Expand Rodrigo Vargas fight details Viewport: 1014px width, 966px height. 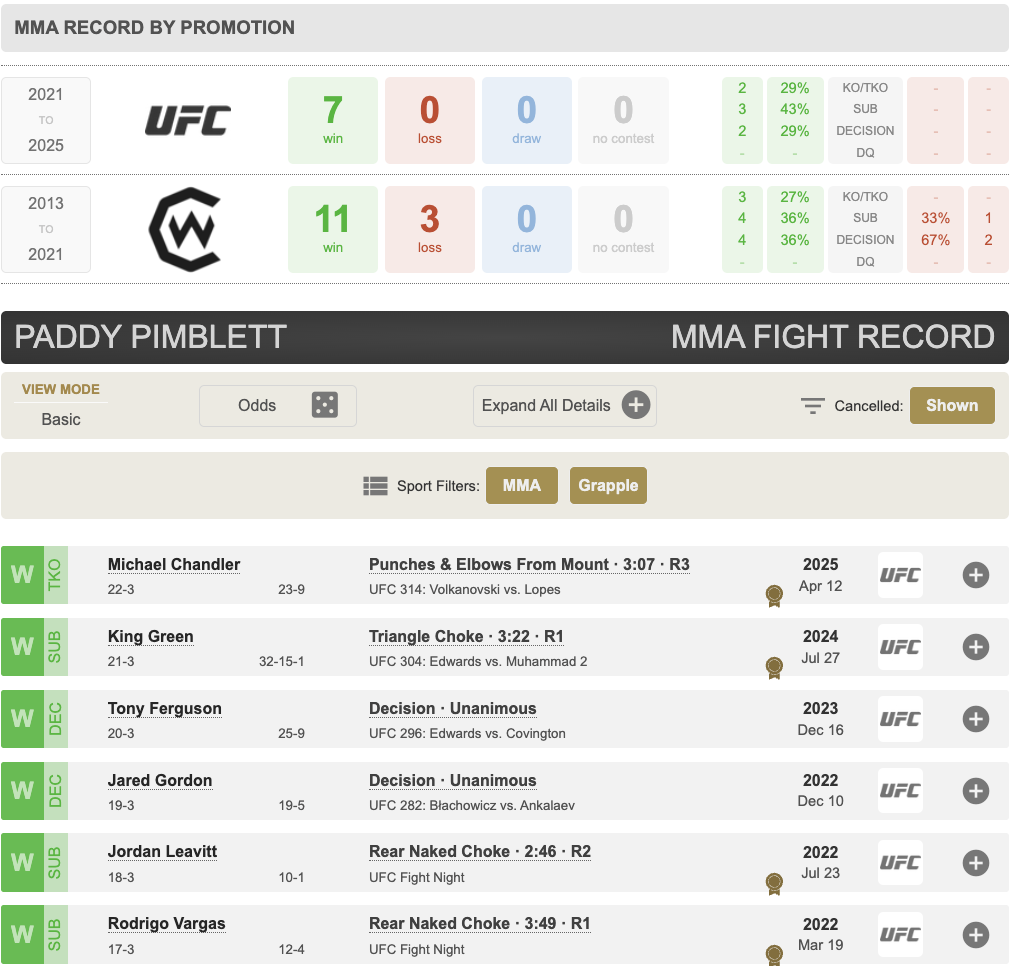975,934
